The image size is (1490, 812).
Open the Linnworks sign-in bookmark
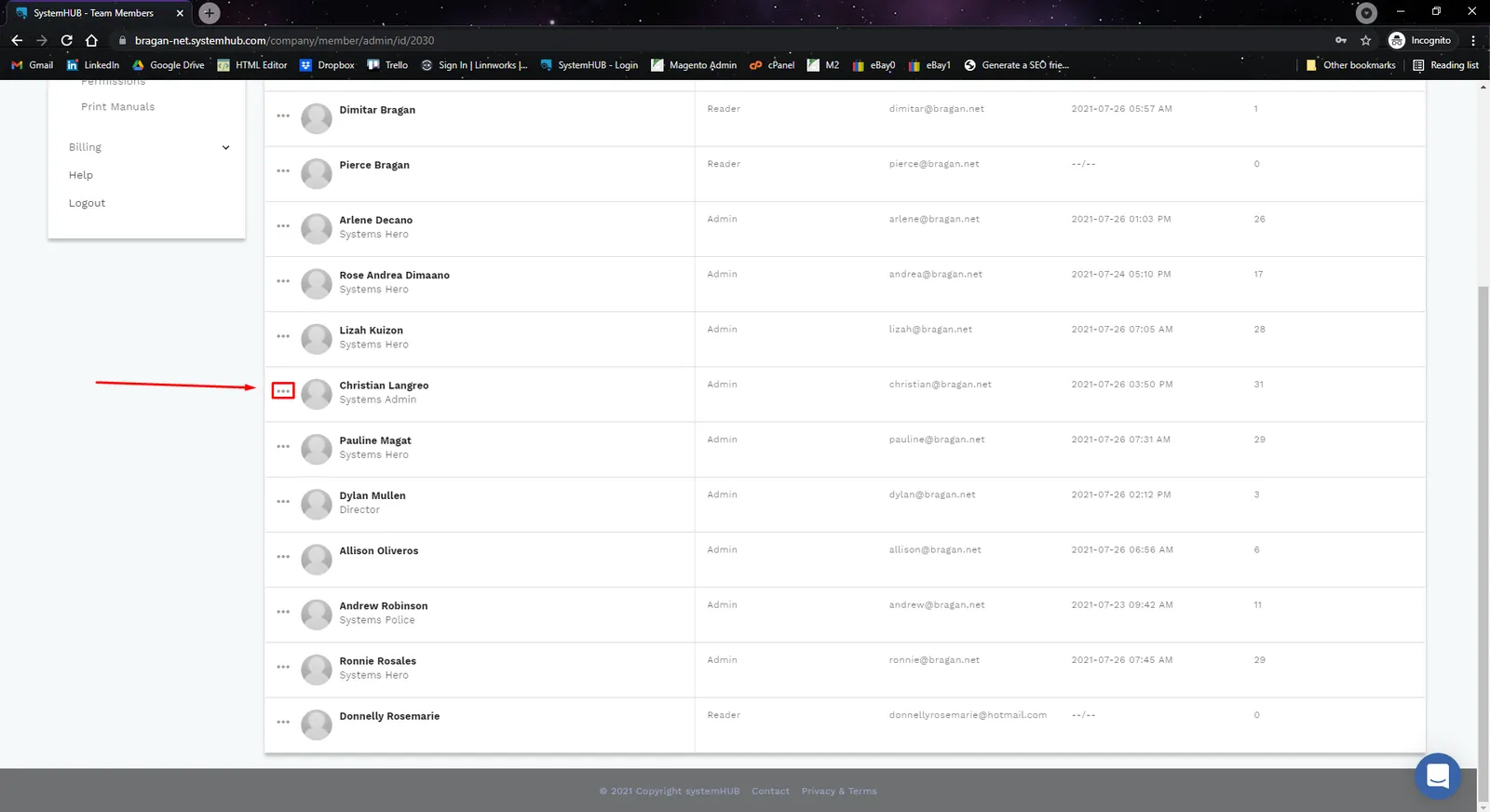474,65
